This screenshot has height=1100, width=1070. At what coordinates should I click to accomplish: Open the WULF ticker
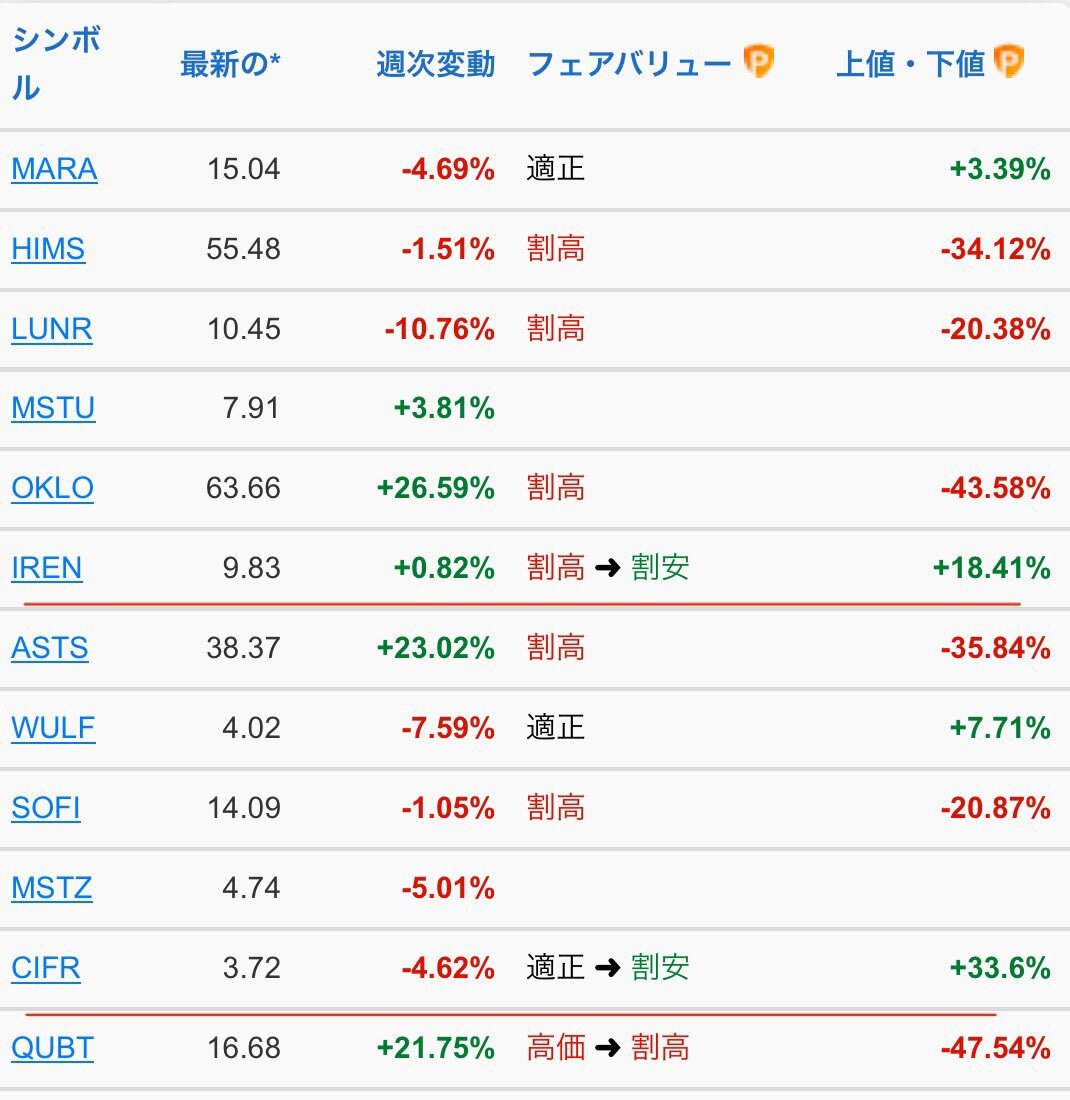[53, 728]
